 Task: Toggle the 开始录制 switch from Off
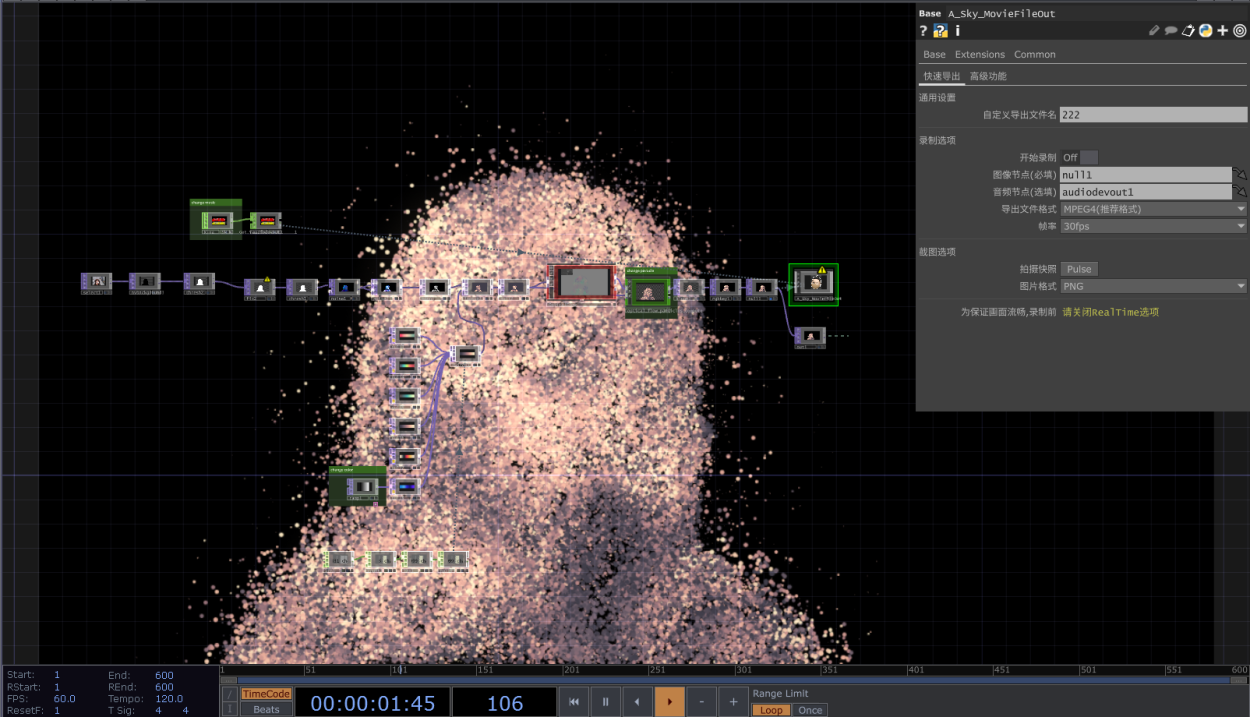click(1088, 157)
